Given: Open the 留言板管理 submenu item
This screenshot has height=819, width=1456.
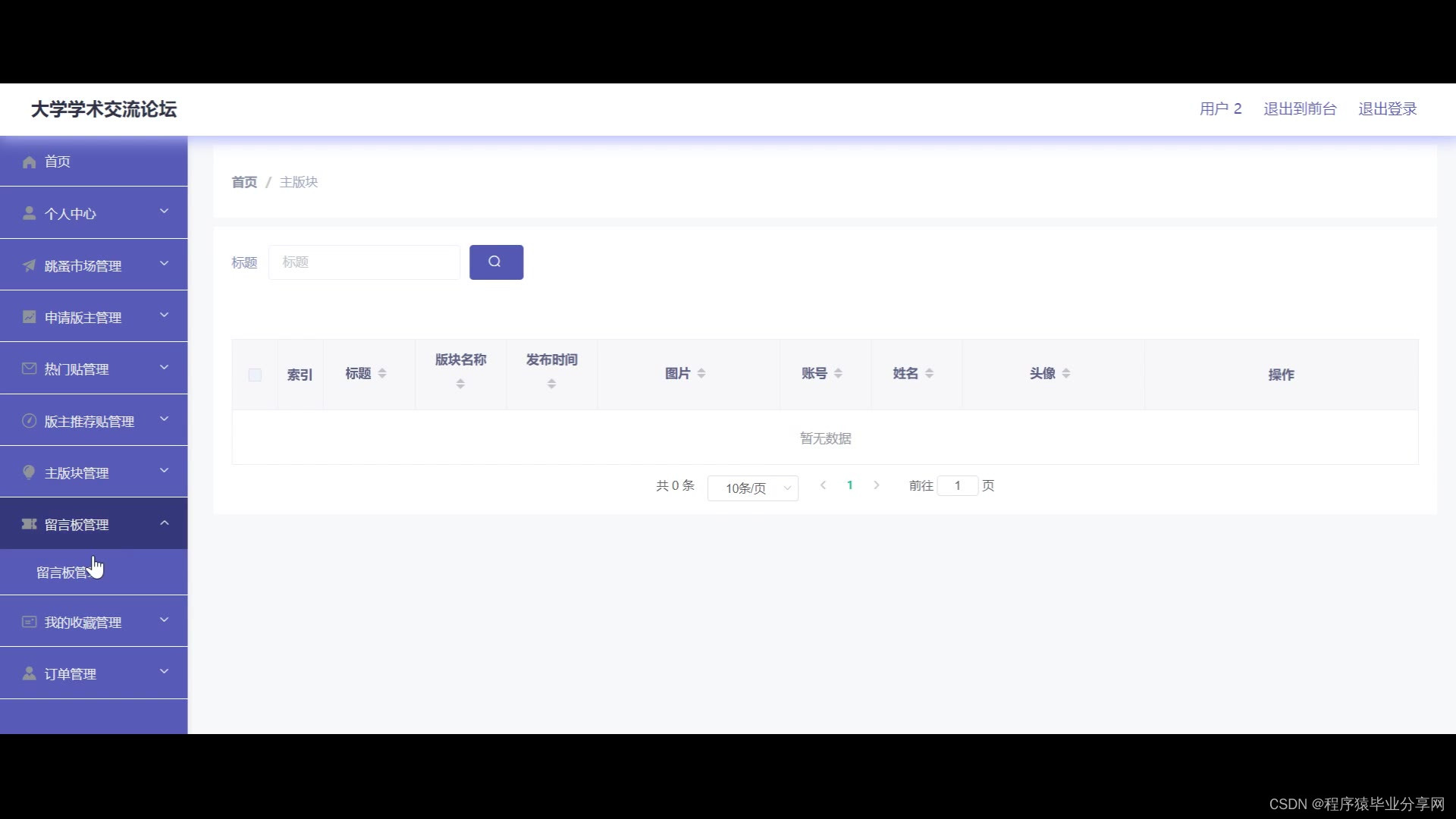Looking at the screenshot, I should point(64,573).
